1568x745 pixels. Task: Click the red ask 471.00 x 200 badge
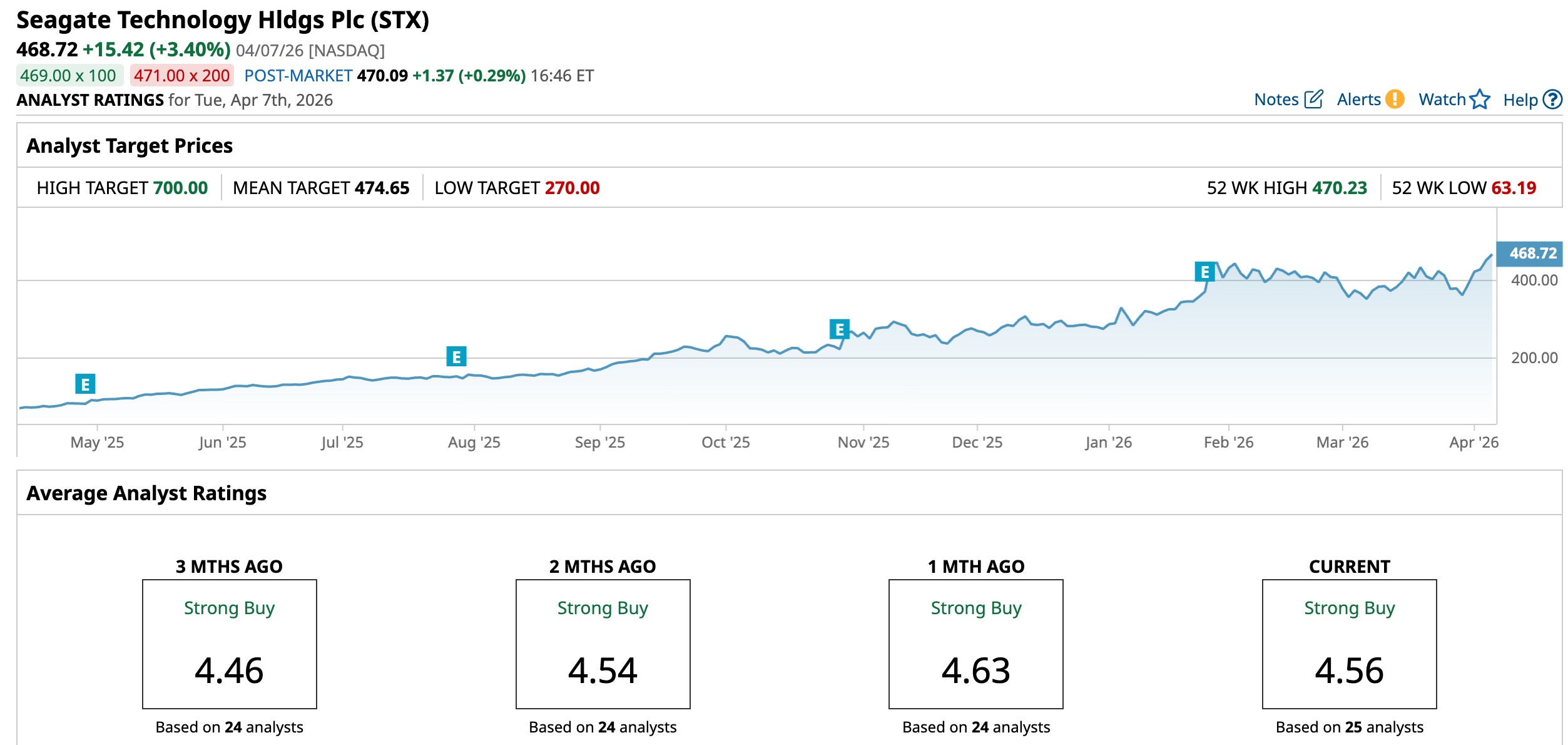point(182,76)
